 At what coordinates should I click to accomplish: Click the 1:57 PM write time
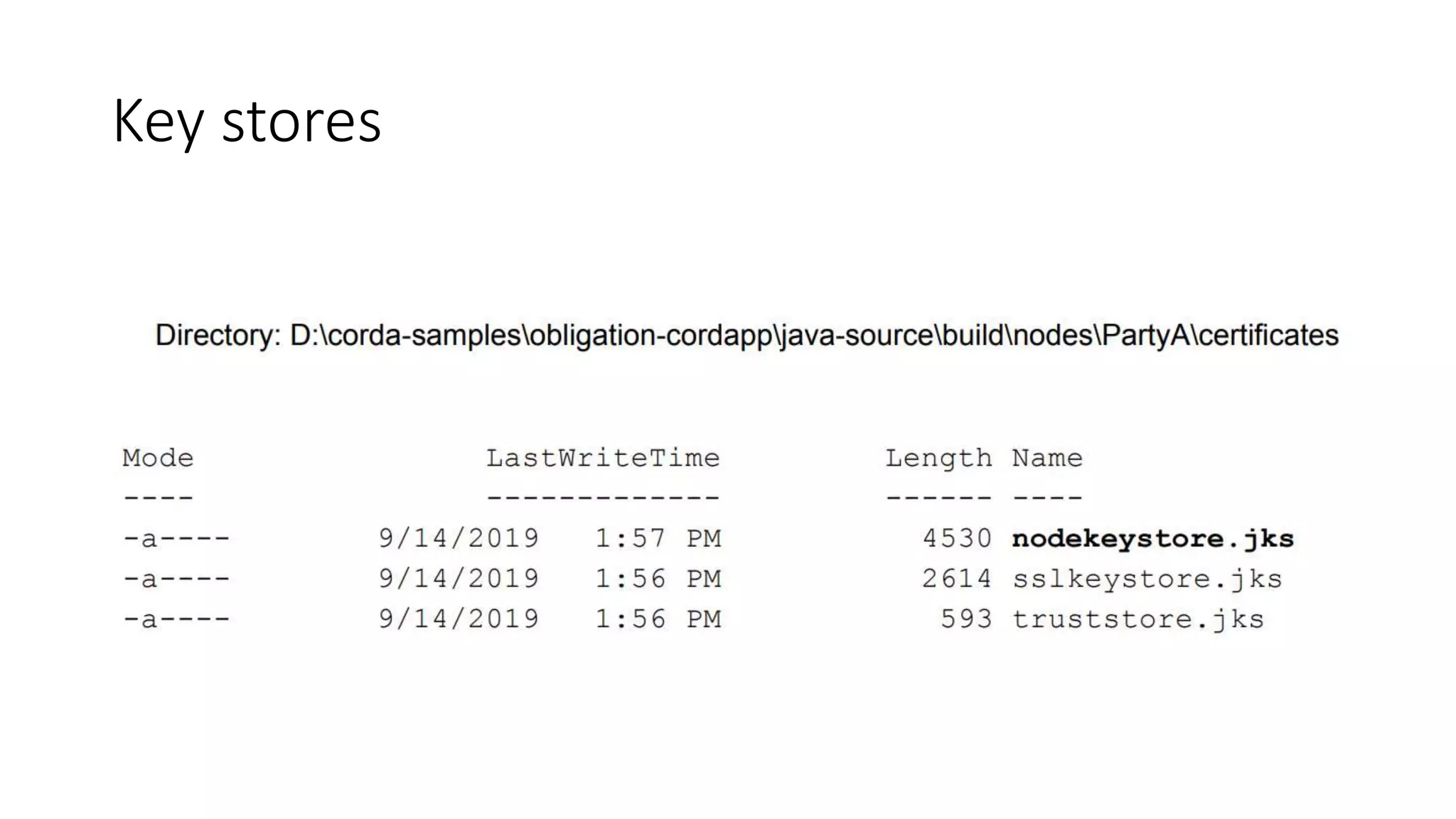658,539
